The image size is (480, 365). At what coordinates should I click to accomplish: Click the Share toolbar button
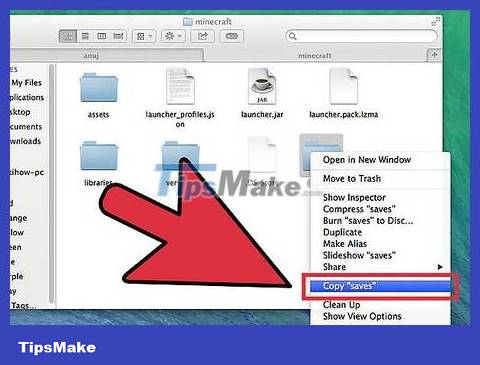[x=202, y=36]
